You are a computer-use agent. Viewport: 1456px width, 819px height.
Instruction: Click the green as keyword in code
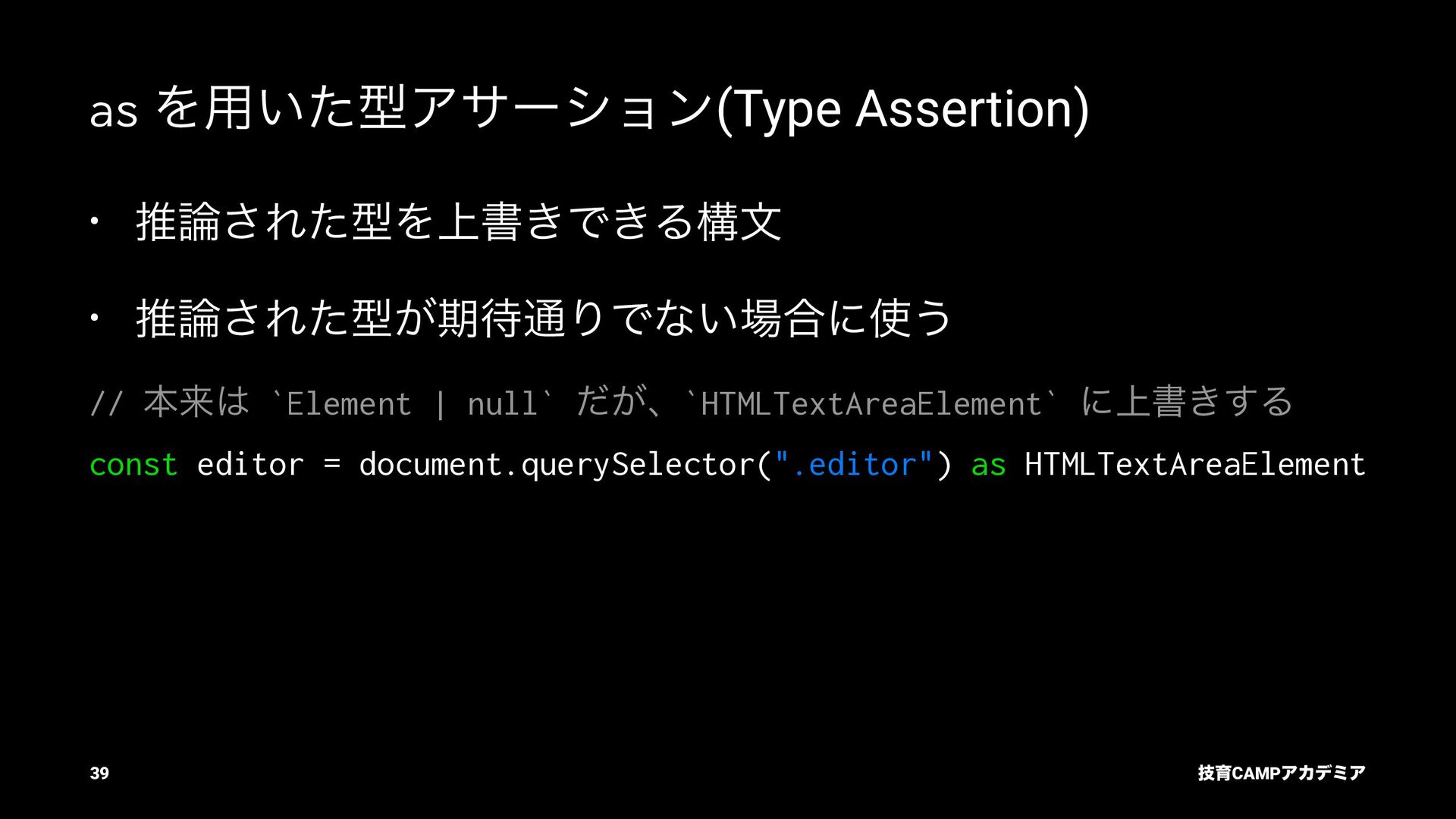tap(988, 464)
